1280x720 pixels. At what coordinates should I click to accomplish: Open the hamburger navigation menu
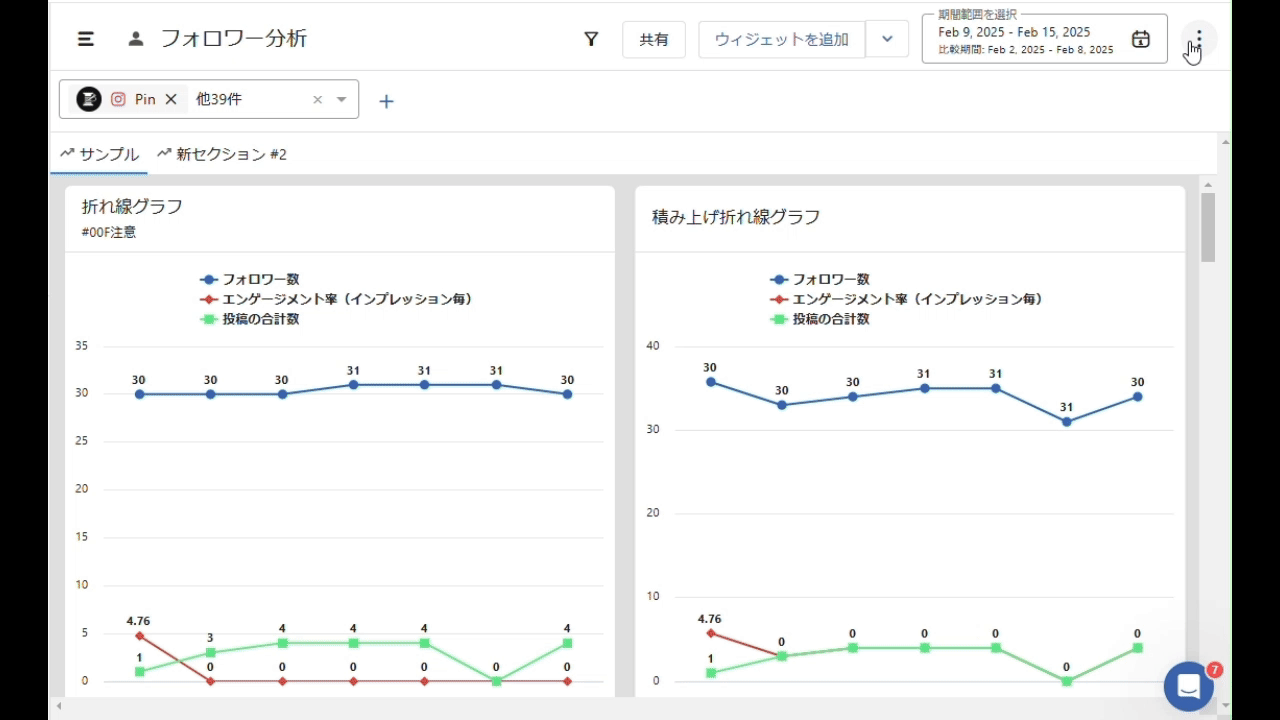86,39
